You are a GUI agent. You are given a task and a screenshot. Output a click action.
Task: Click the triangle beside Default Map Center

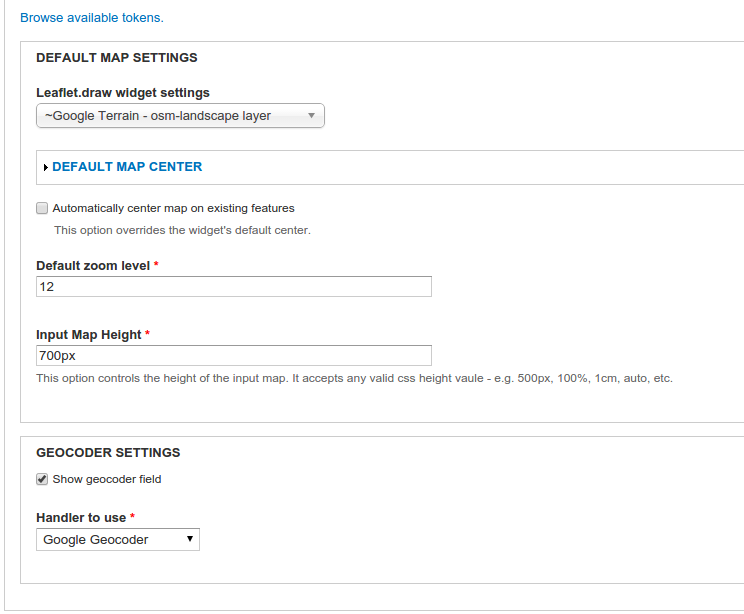[46, 167]
